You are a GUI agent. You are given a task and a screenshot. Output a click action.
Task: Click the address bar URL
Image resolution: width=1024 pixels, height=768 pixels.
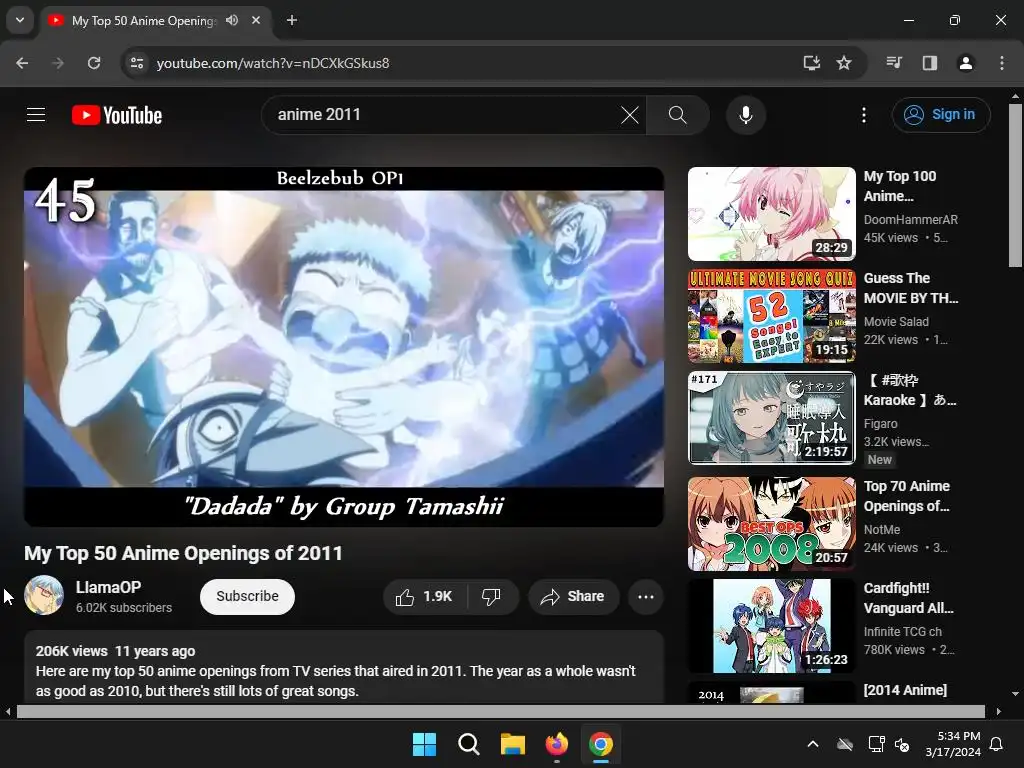[273, 63]
